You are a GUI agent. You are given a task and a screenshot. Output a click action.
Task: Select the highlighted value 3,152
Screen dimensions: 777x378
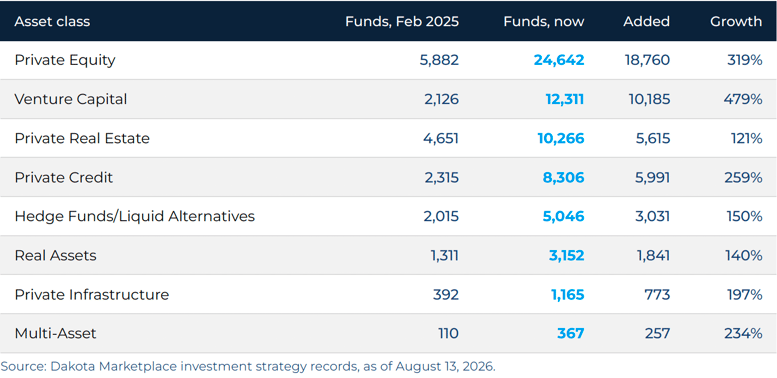point(566,255)
